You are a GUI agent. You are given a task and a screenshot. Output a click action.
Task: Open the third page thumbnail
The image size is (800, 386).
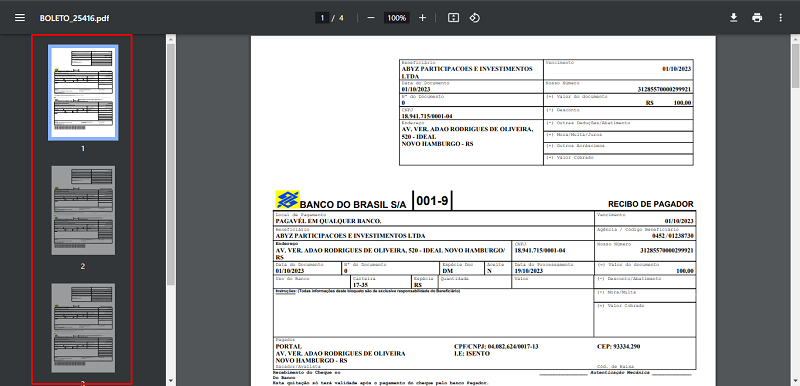pos(83,328)
